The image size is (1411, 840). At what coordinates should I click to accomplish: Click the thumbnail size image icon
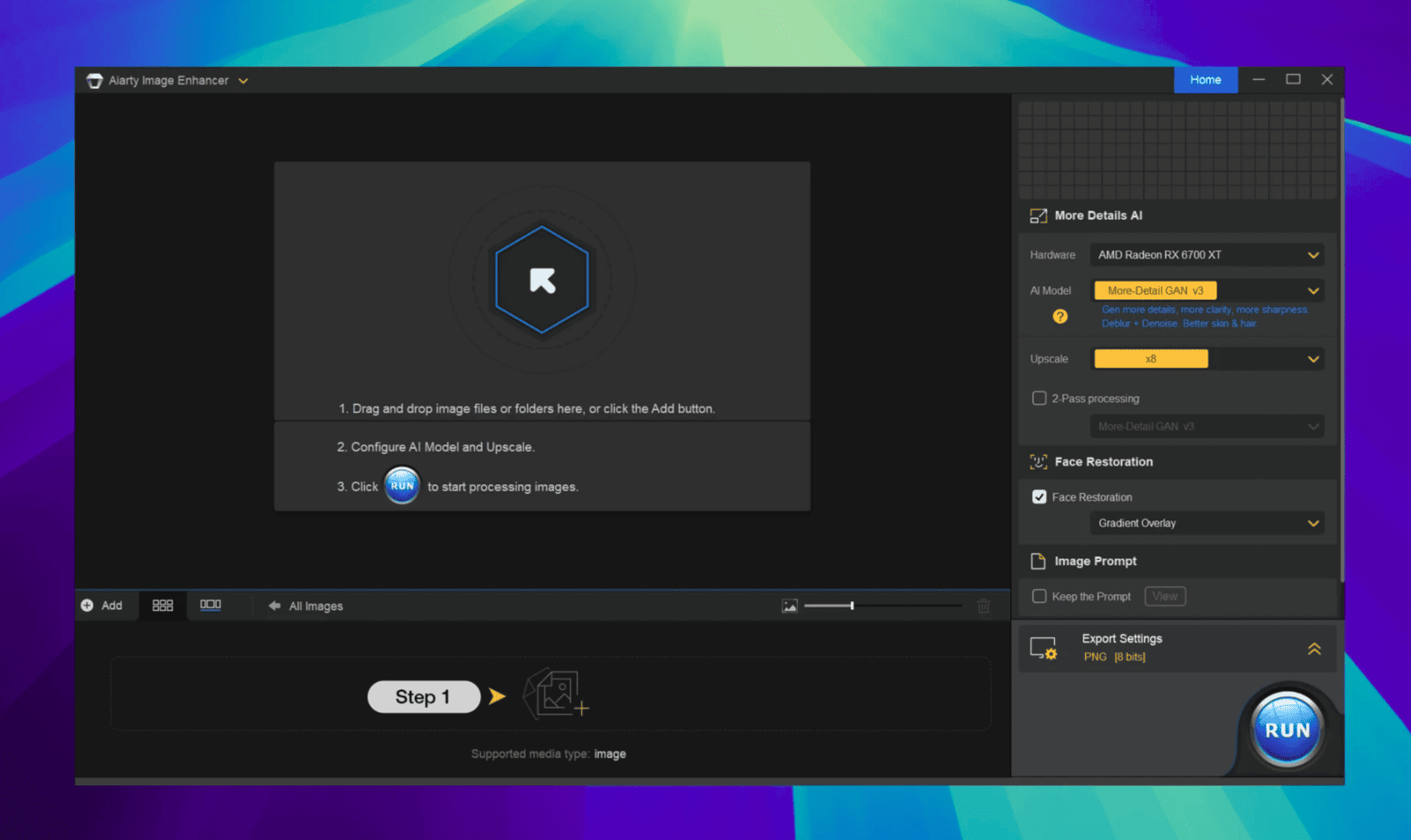point(790,606)
